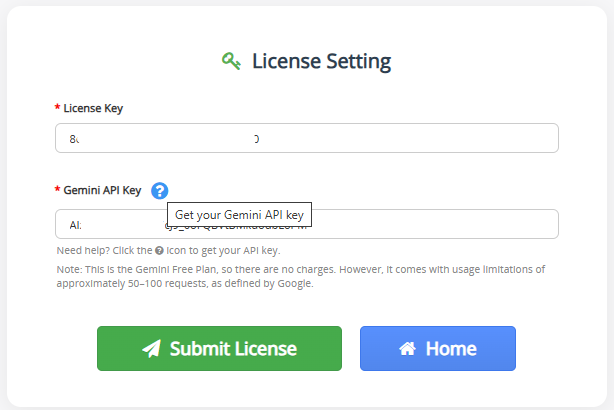Screen dimensions: 614x410
Task: Click the small question mark in the help text
Action: (x=159, y=251)
